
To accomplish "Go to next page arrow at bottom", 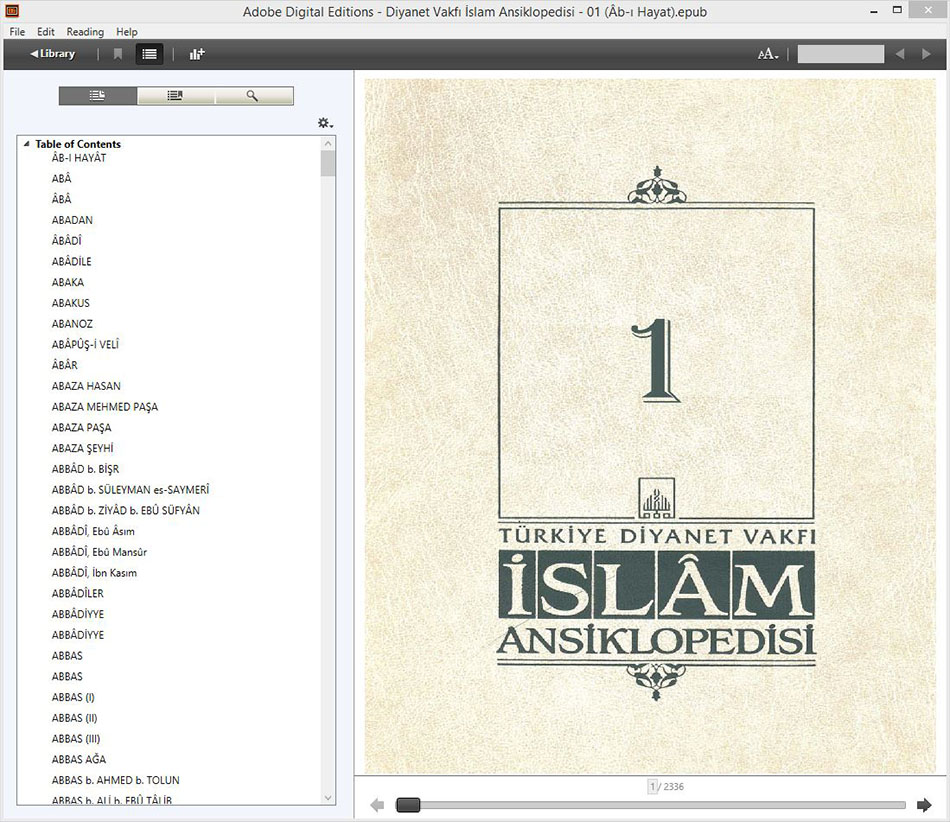I will [x=924, y=804].
